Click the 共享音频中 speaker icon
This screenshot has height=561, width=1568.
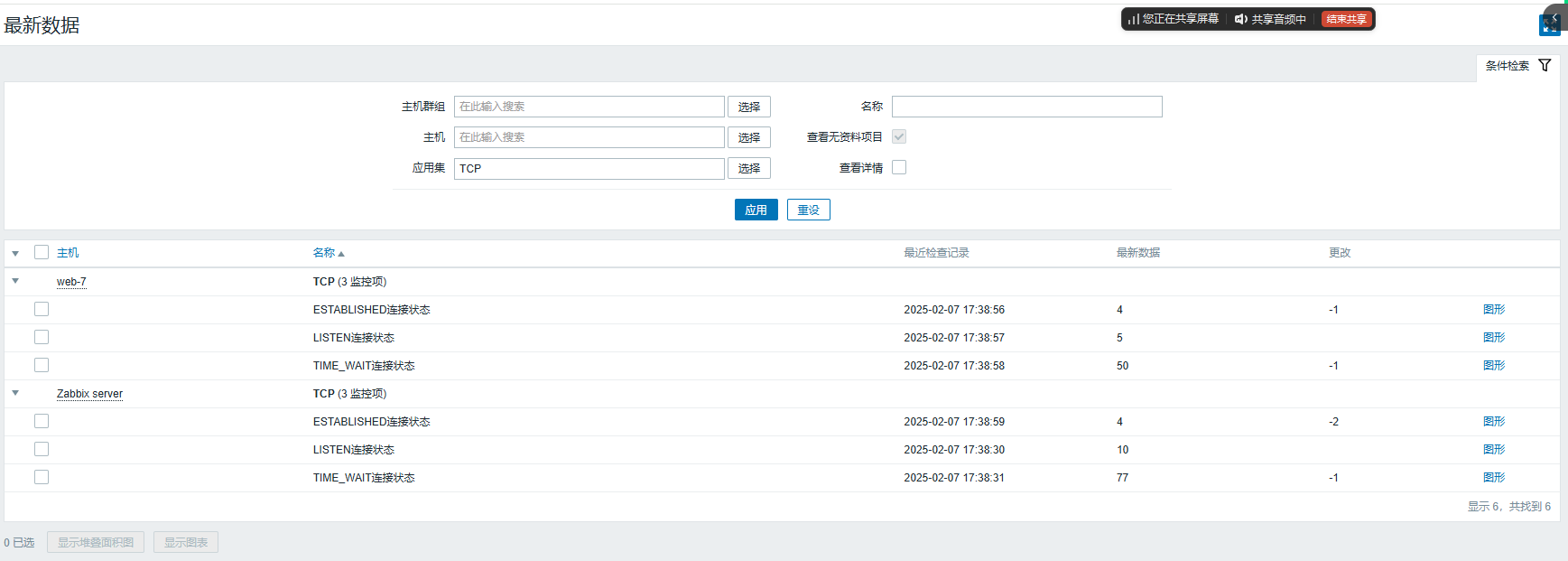point(1240,19)
